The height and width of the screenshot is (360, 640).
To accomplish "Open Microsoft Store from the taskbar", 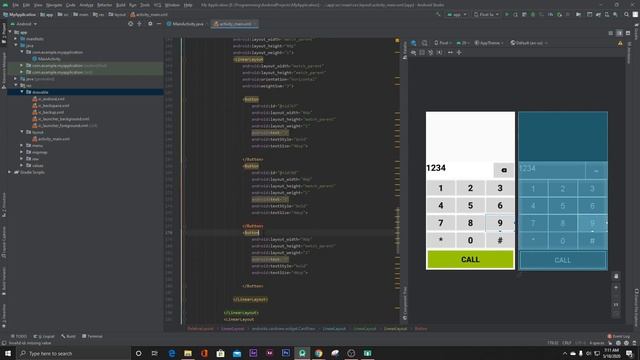I will point(220,353).
